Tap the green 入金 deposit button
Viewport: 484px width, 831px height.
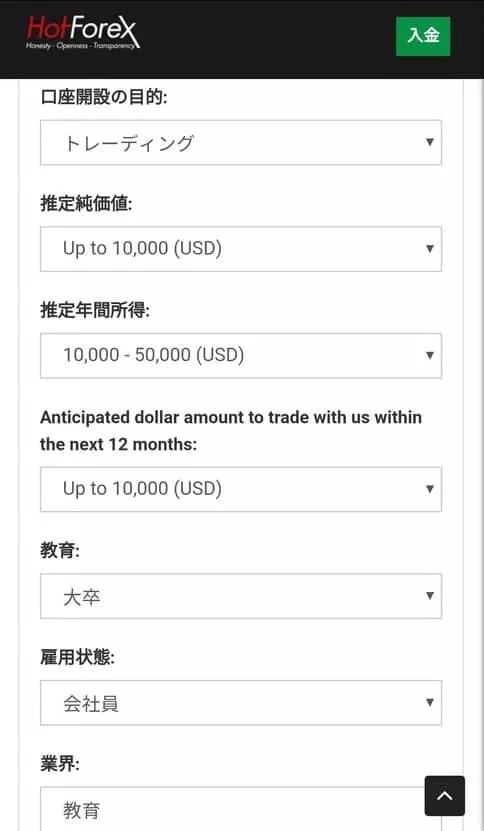(423, 36)
